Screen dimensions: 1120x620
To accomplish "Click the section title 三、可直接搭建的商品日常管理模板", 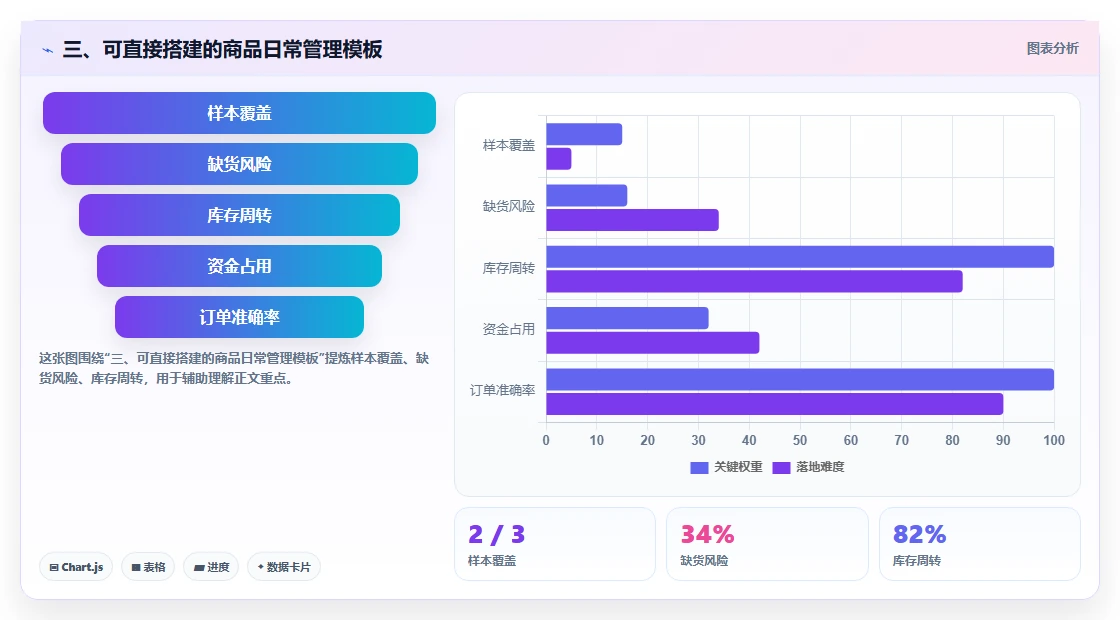I will (222, 49).
